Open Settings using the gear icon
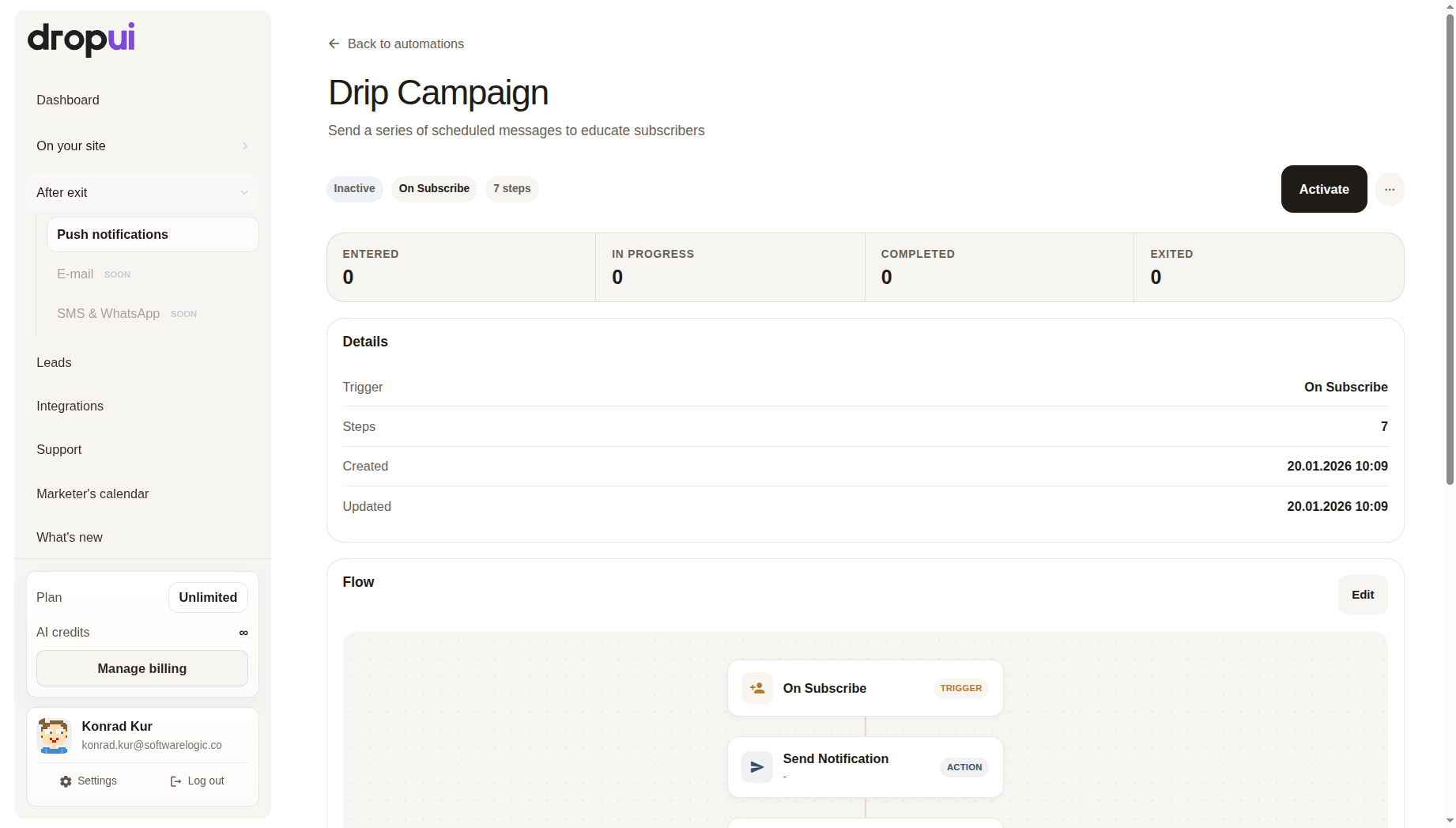Viewport: 1456px width, 828px height. tap(66, 781)
